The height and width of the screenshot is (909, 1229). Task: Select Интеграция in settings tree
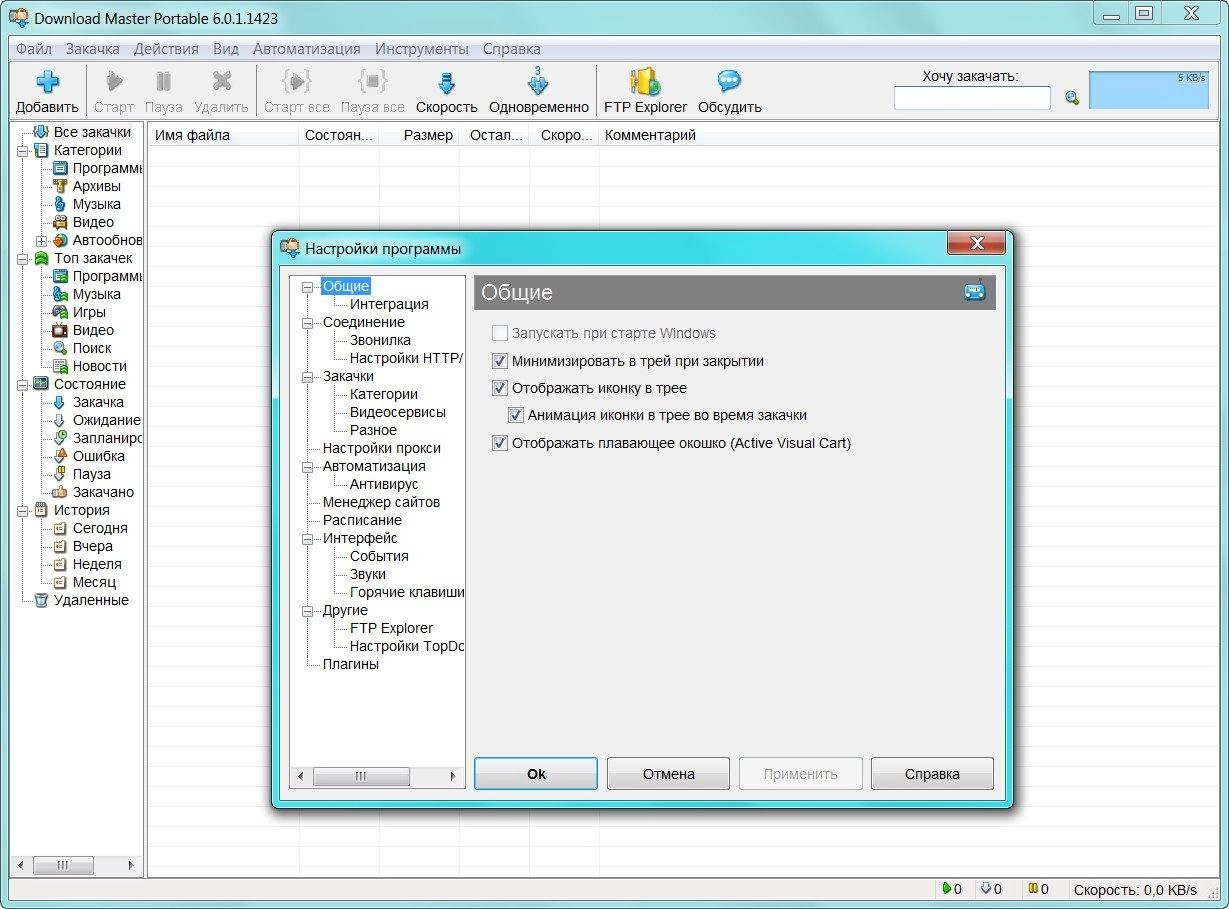pos(389,304)
